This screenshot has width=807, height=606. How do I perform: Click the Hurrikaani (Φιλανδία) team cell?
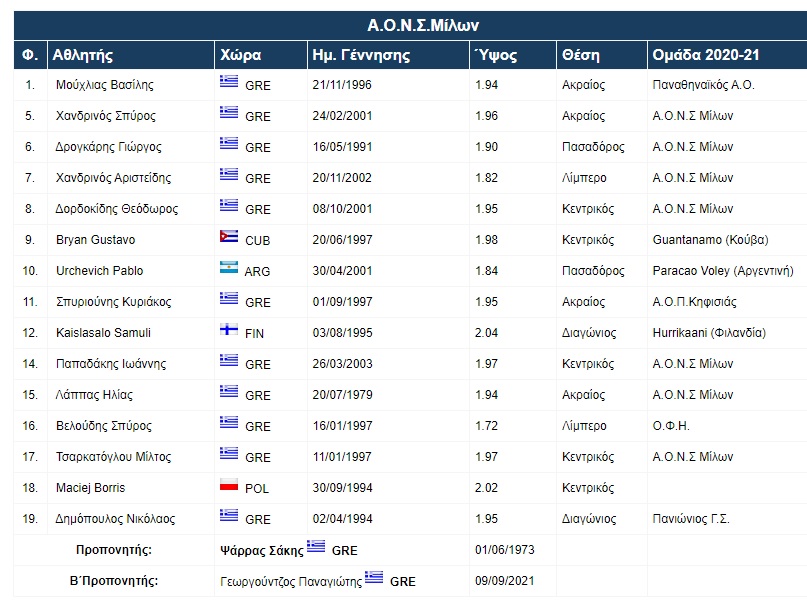[x=709, y=333]
